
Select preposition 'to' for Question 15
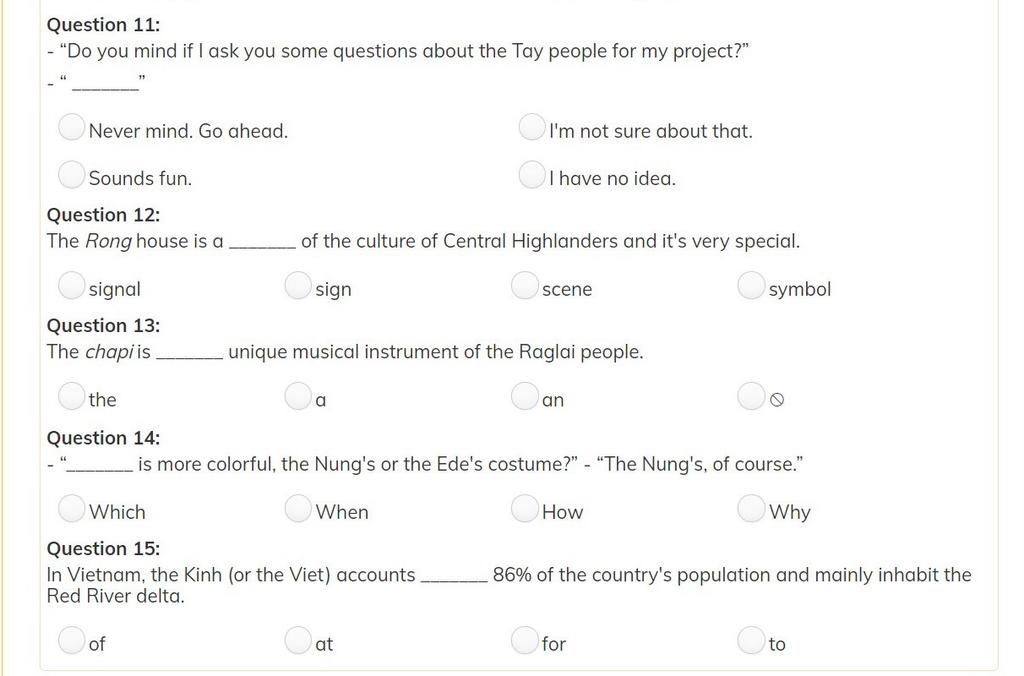point(751,640)
